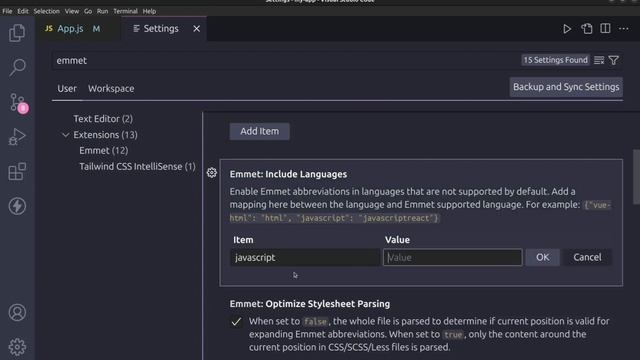Viewport: 640px width, 360px height.
Task: Switch to User settings scope
Action: pyautogui.click(x=67, y=89)
